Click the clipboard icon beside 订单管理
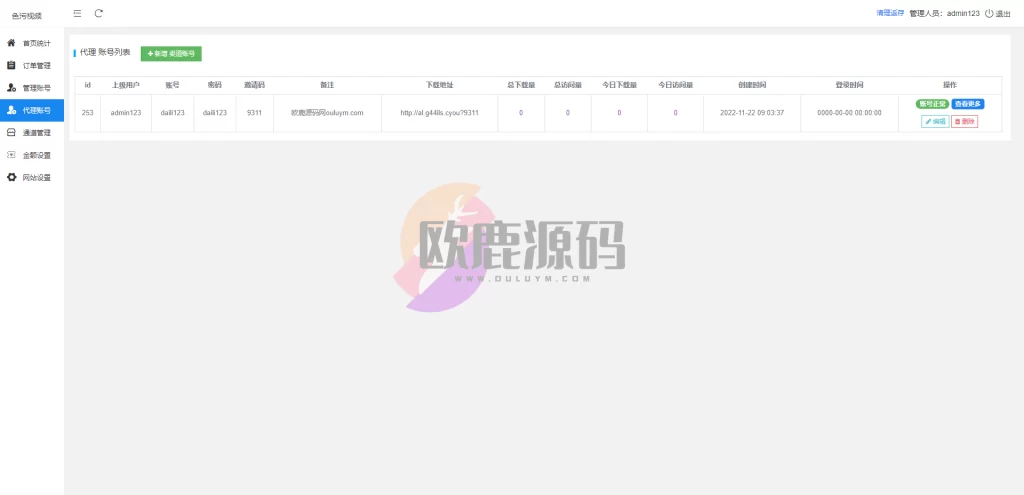 coord(11,65)
